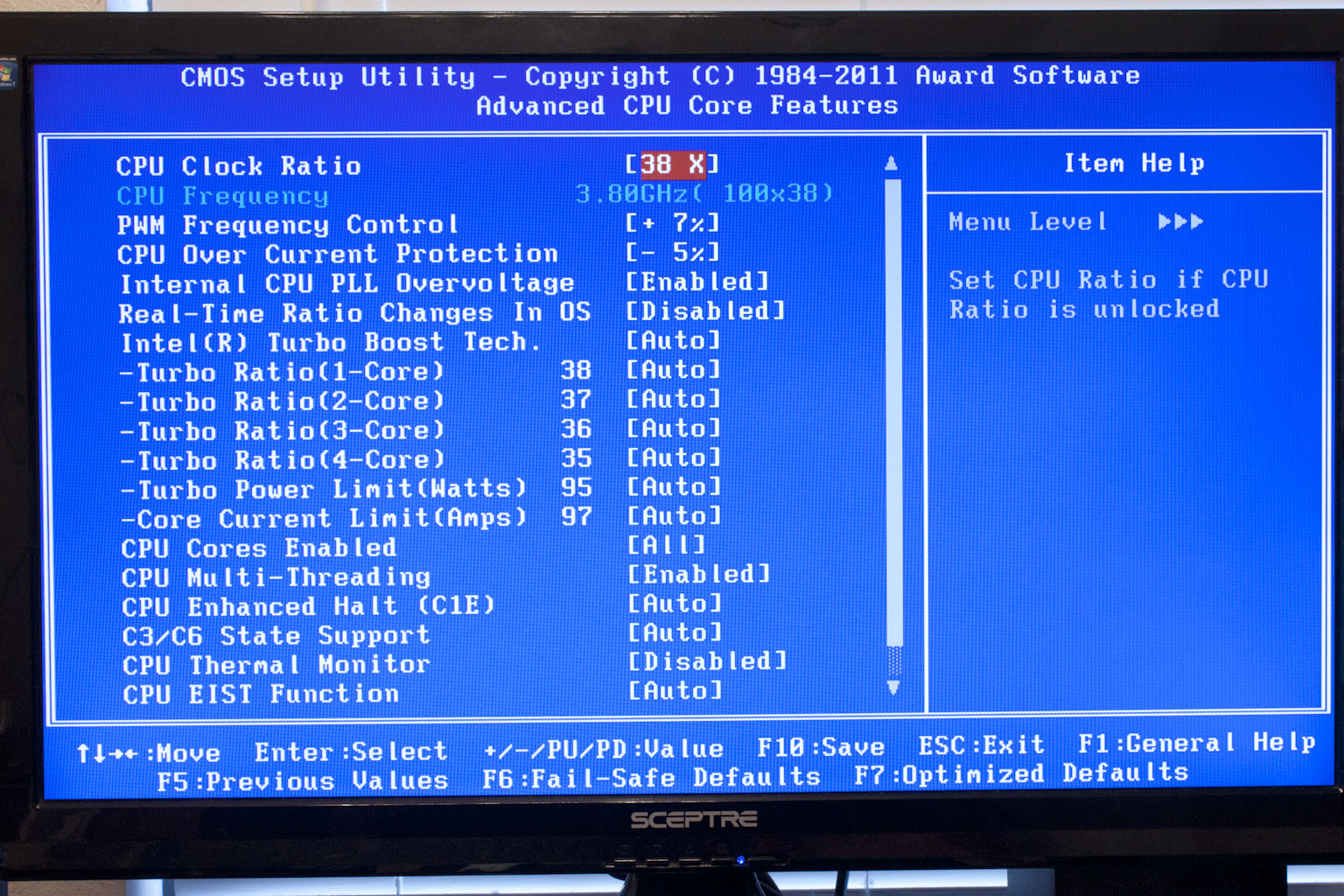Click the number 97 beside Core Current Limit
Viewport: 1344px width, 896px height.
(576, 517)
